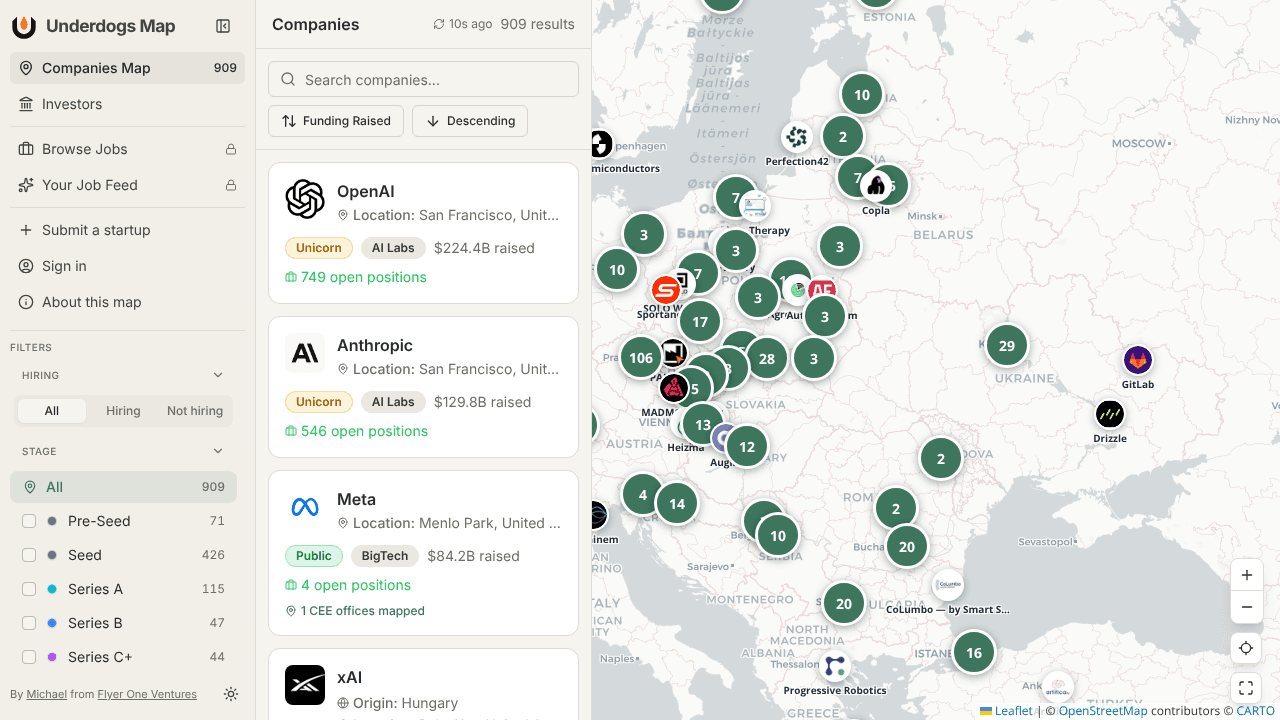Click the "1 CEE offices mapped" text
This screenshot has height=720, width=1280.
355,611
